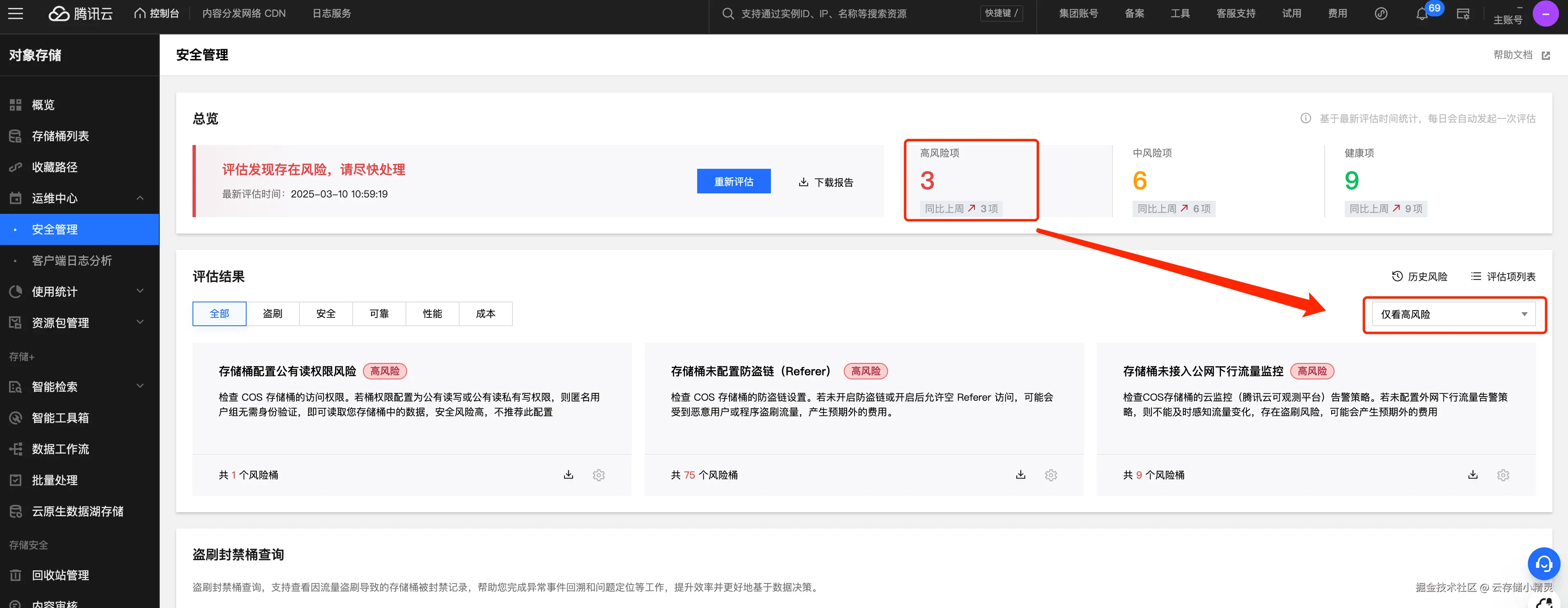Download the outbound traffic monitoring risk list
This screenshot has height=608, width=1568.
point(1473,475)
